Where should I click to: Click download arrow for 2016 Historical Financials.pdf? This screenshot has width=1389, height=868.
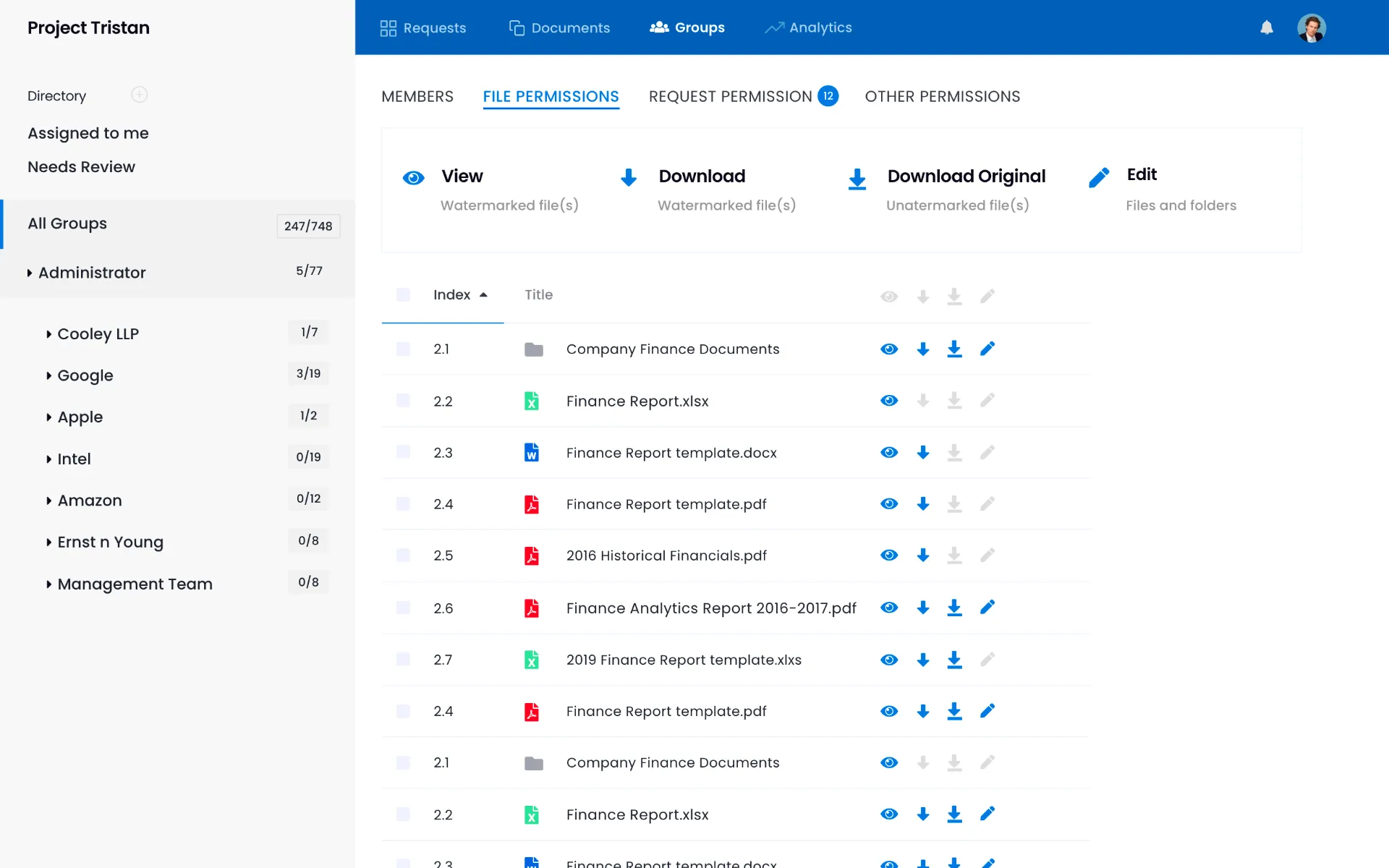922,556
